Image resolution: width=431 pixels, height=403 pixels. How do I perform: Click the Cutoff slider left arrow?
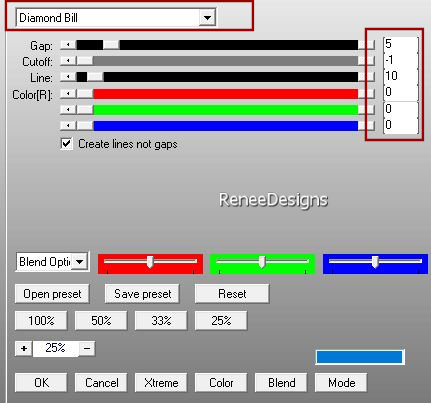coord(68,61)
